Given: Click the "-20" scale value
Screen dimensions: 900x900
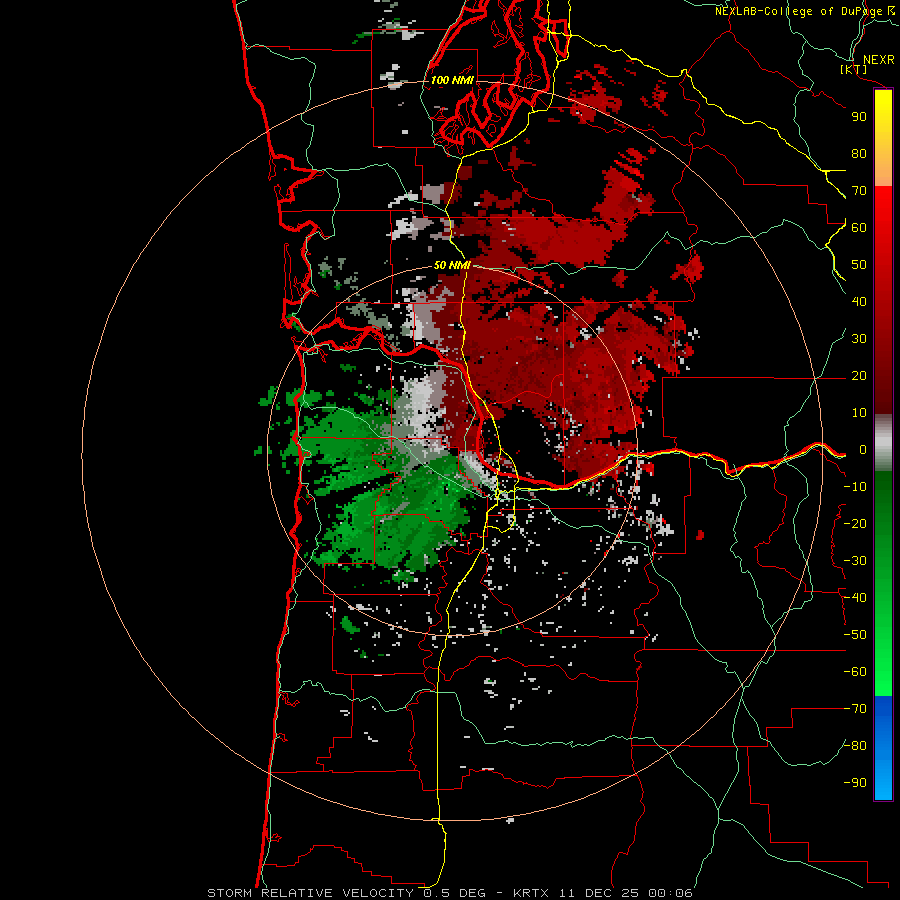Looking at the screenshot, I should (x=855, y=524).
